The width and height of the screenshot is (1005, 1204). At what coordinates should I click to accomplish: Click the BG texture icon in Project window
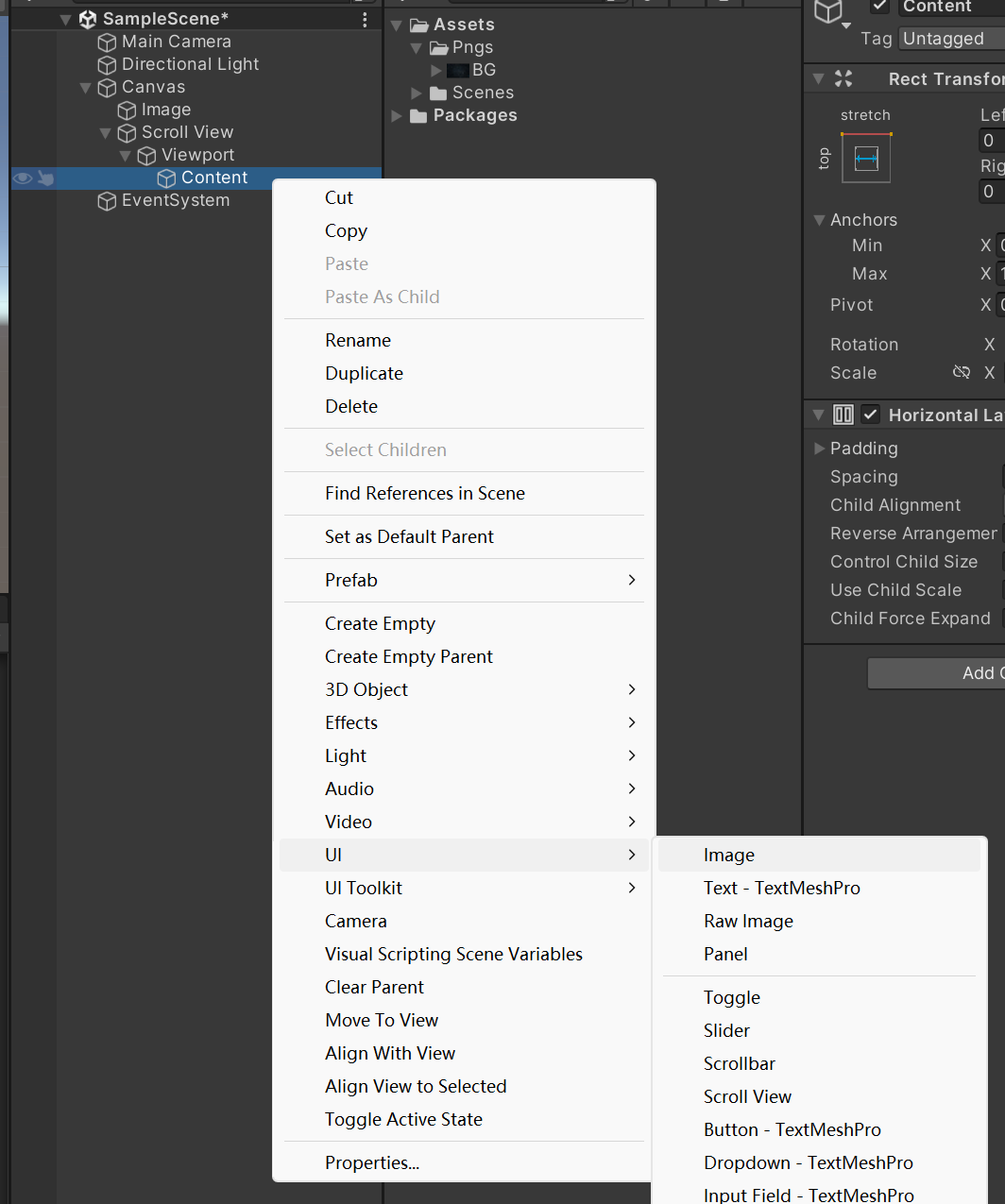pyautogui.click(x=456, y=69)
